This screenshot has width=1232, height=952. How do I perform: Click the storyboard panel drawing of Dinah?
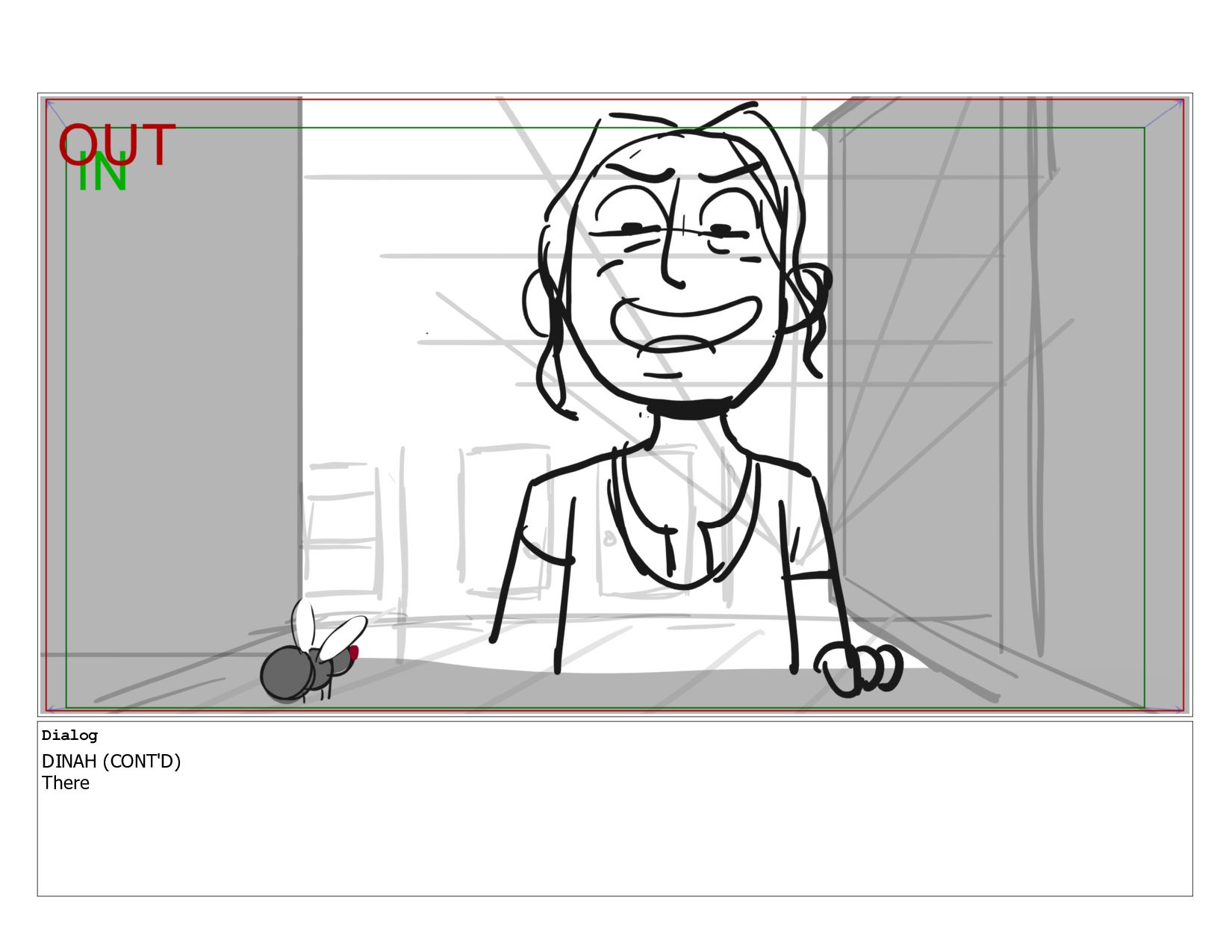[x=615, y=405]
